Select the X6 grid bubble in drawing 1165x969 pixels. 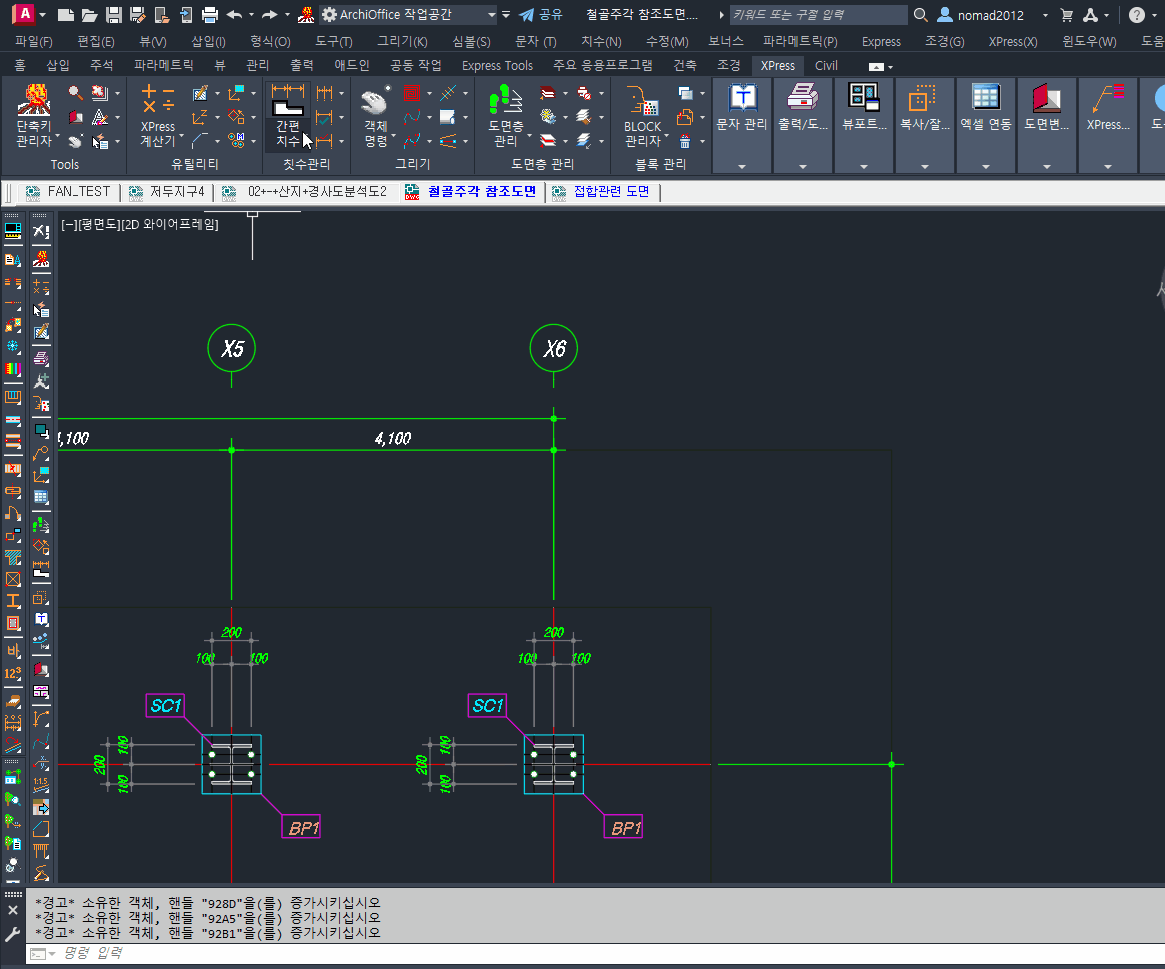click(554, 349)
